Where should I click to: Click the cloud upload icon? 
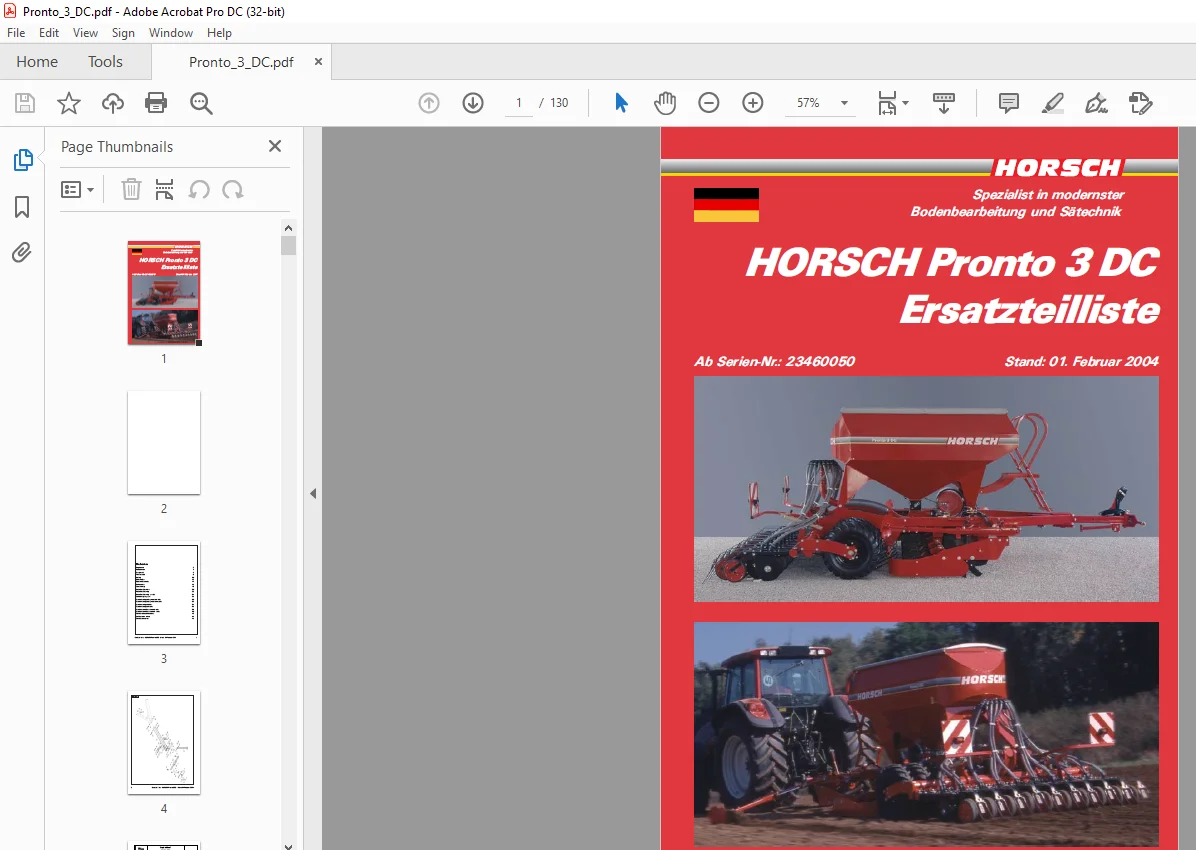coord(113,103)
